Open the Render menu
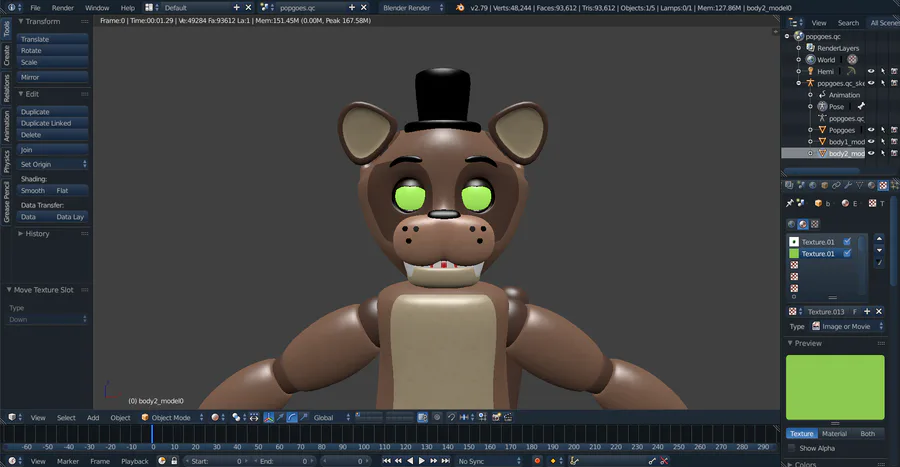This screenshot has width=900, height=467. pos(63,8)
